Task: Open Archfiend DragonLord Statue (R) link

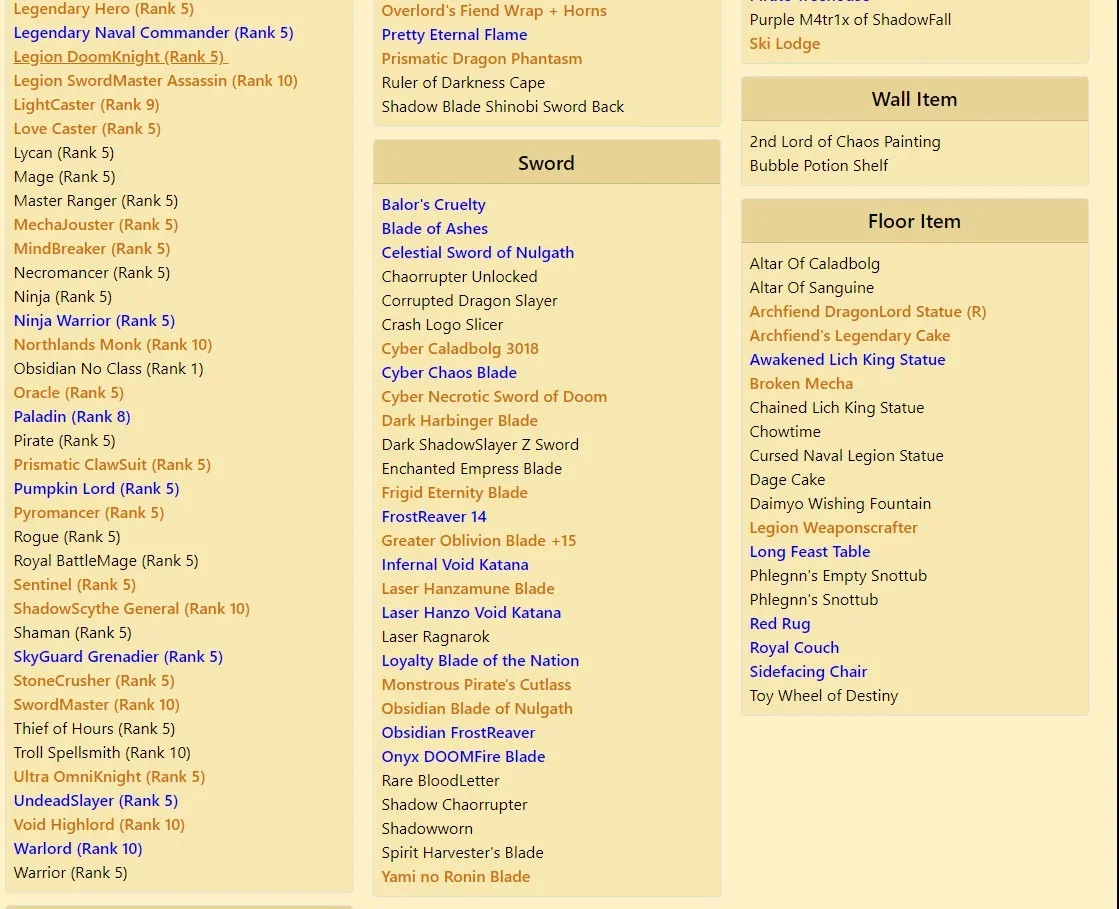Action: pos(868,312)
